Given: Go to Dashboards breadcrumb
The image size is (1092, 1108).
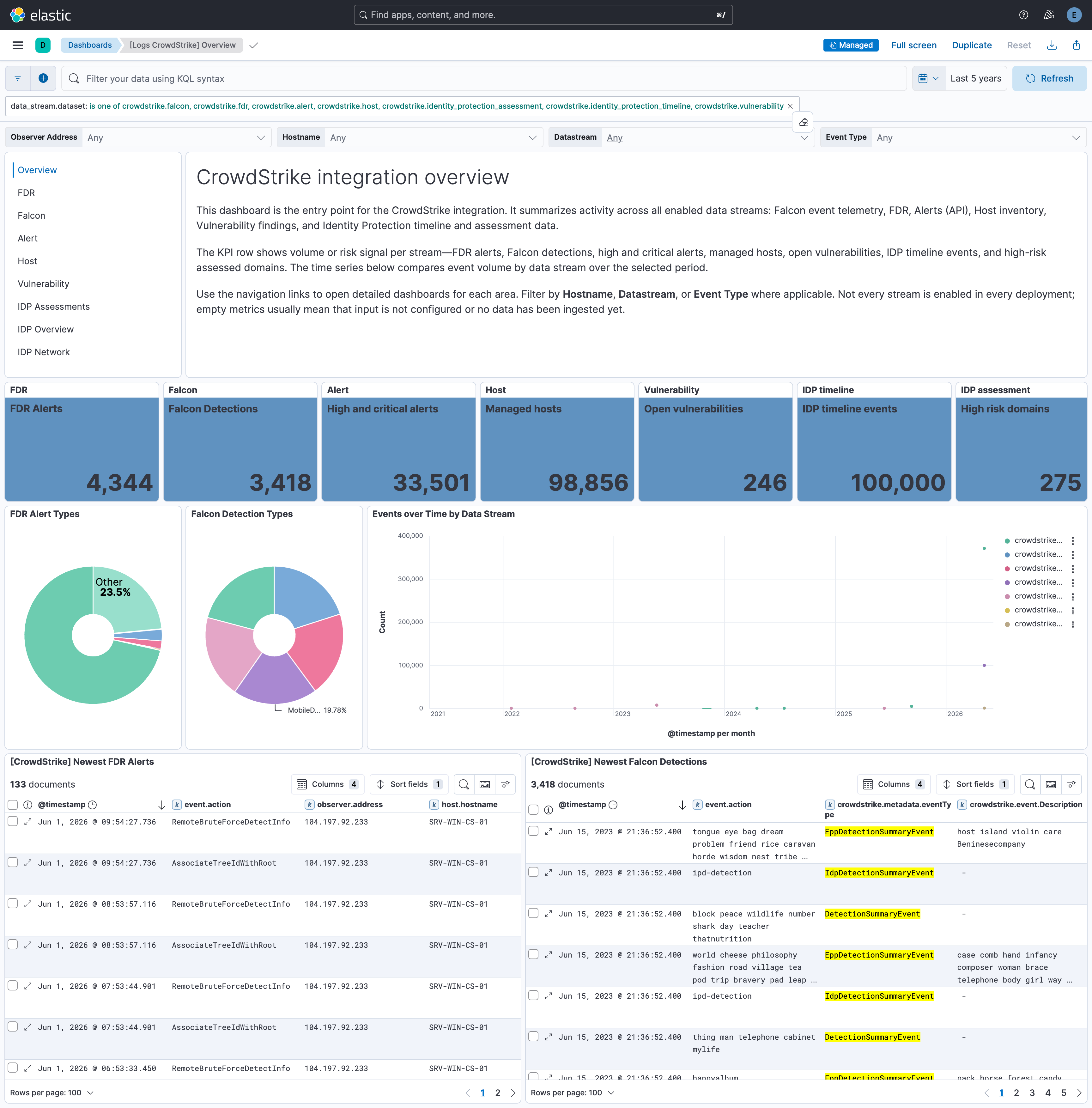Looking at the screenshot, I should point(90,45).
